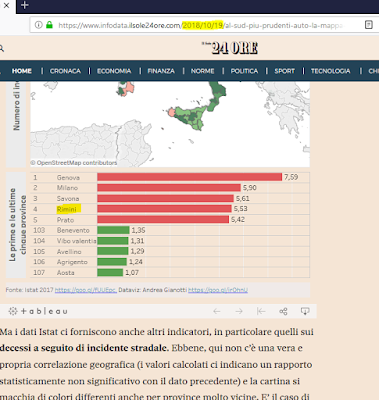Click the Tableau share icon
Image resolution: width=379 pixels, height=400 pixels.
[283, 311]
